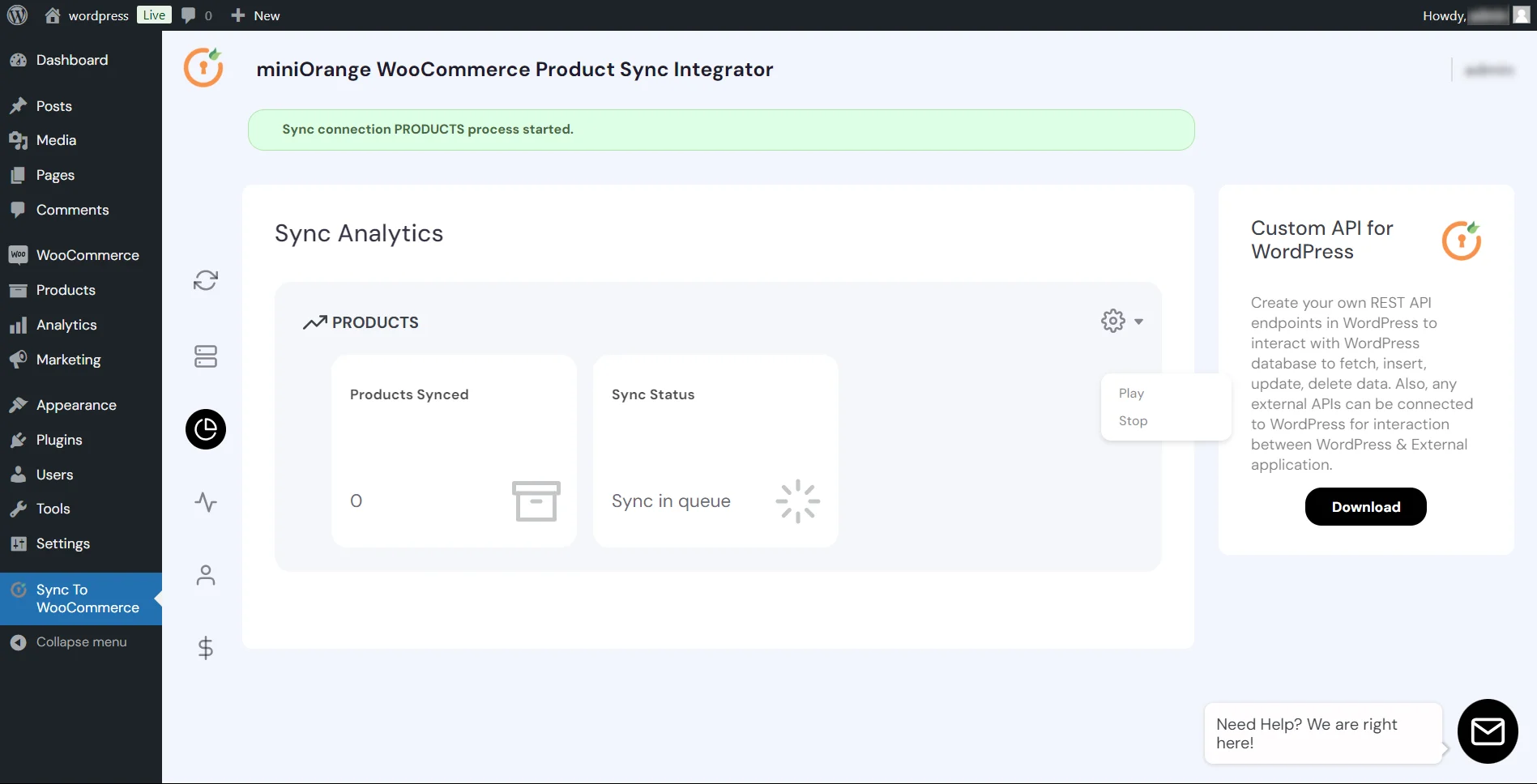
Task: Click the Plugins plug icon
Action: [x=18, y=440]
